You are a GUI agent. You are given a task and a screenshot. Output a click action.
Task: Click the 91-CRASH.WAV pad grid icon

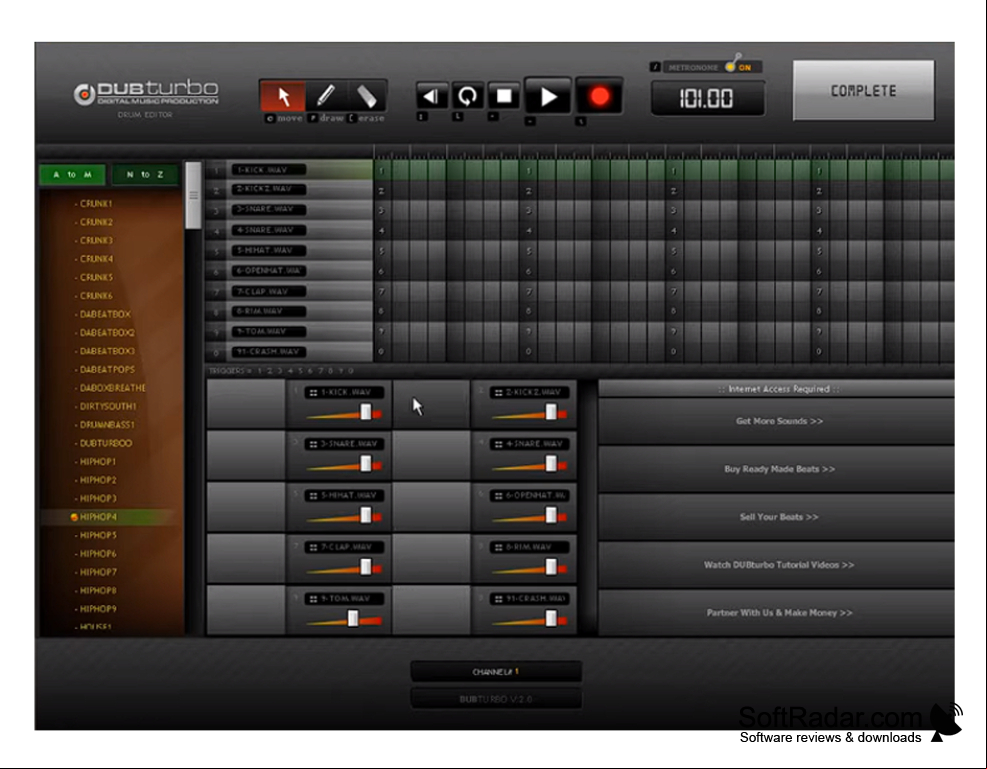pyautogui.click(x=499, y=599)
